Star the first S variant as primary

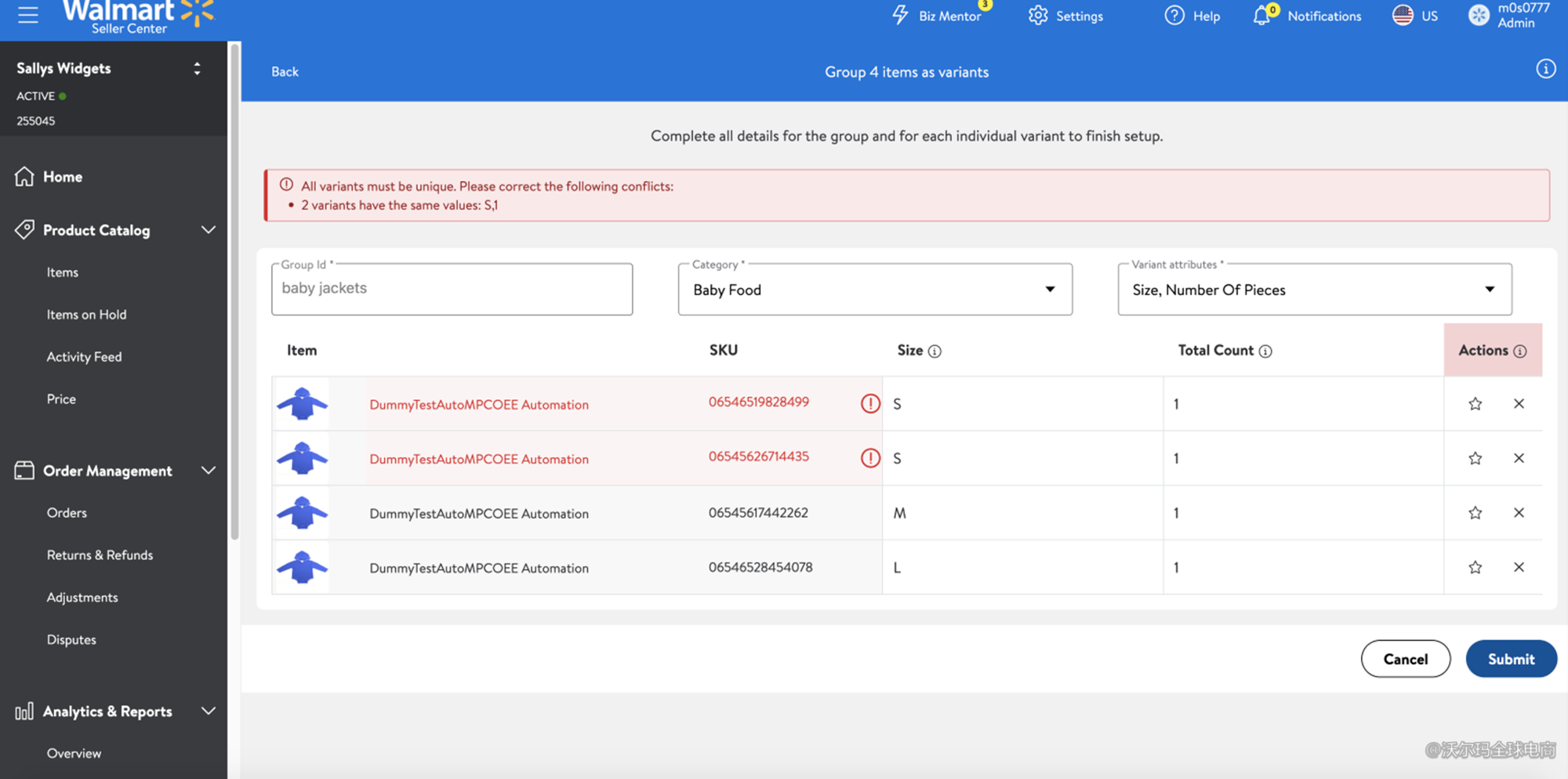[x=1475, y=404]
